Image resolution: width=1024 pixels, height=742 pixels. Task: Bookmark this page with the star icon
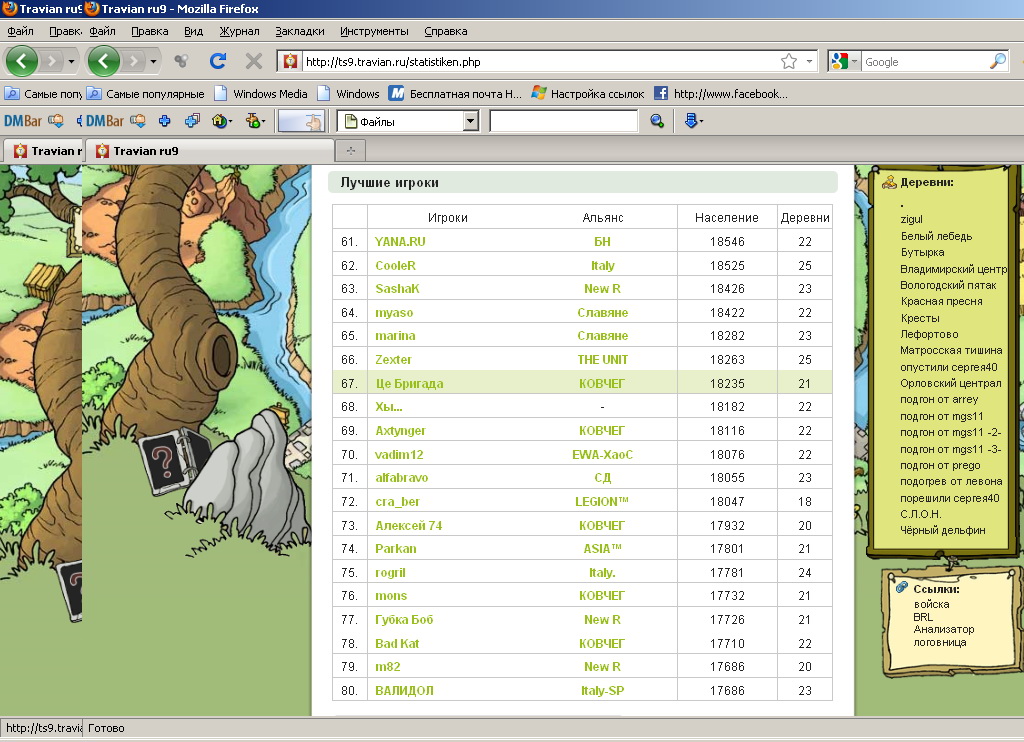coord(789,61)
